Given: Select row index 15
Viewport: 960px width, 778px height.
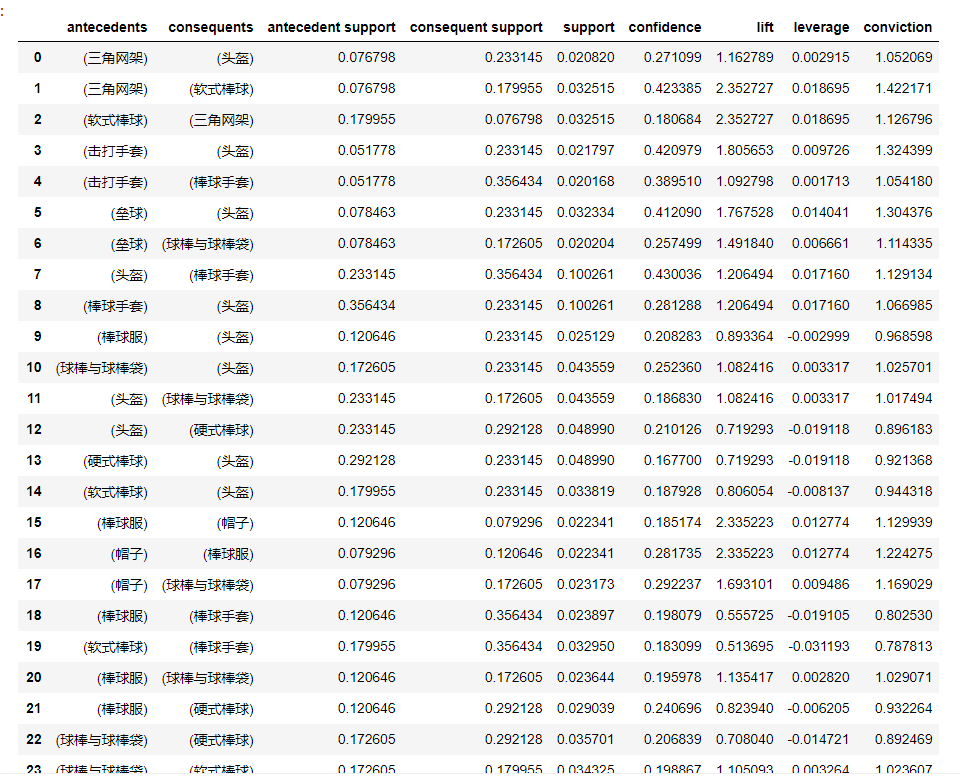Looking at the screenshot, I should click(34, 522).
